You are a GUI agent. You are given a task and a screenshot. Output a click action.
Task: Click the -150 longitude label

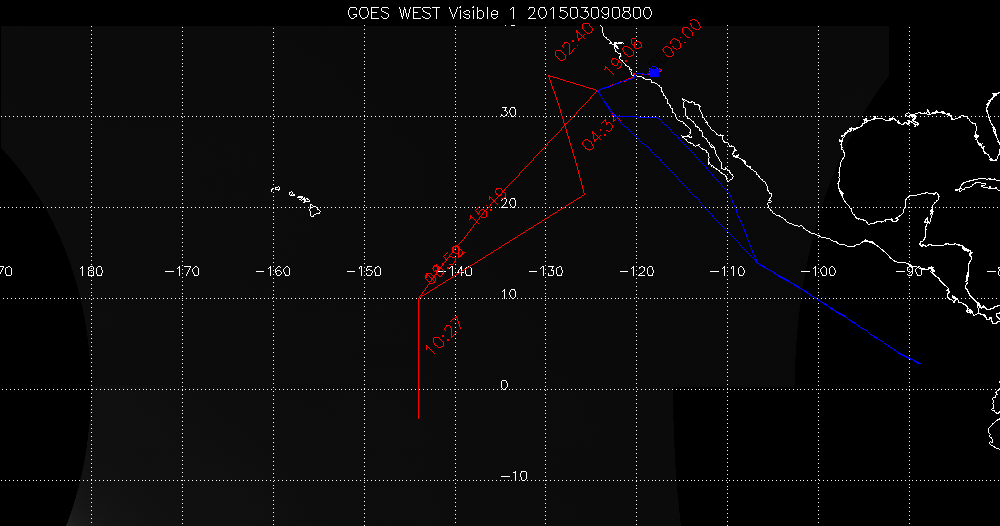pyautogui.click(x=364, y=272)
